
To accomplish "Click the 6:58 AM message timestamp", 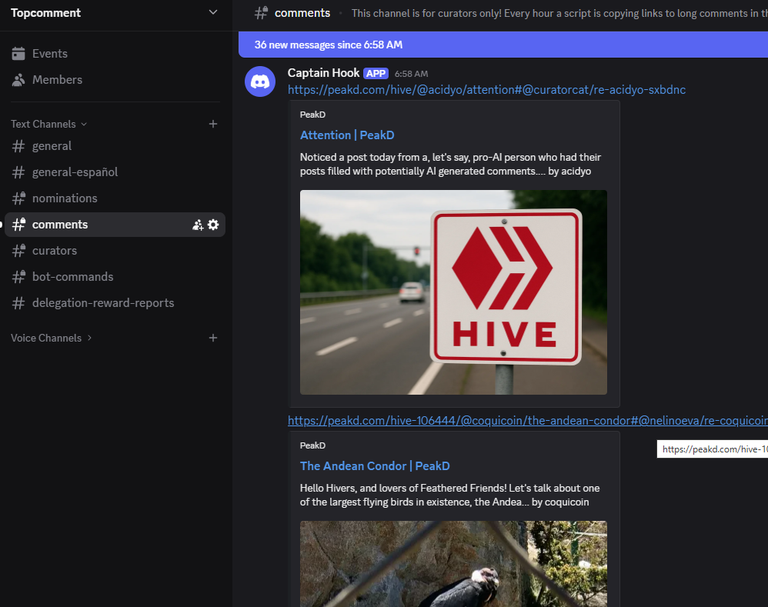I will (411, 74).
